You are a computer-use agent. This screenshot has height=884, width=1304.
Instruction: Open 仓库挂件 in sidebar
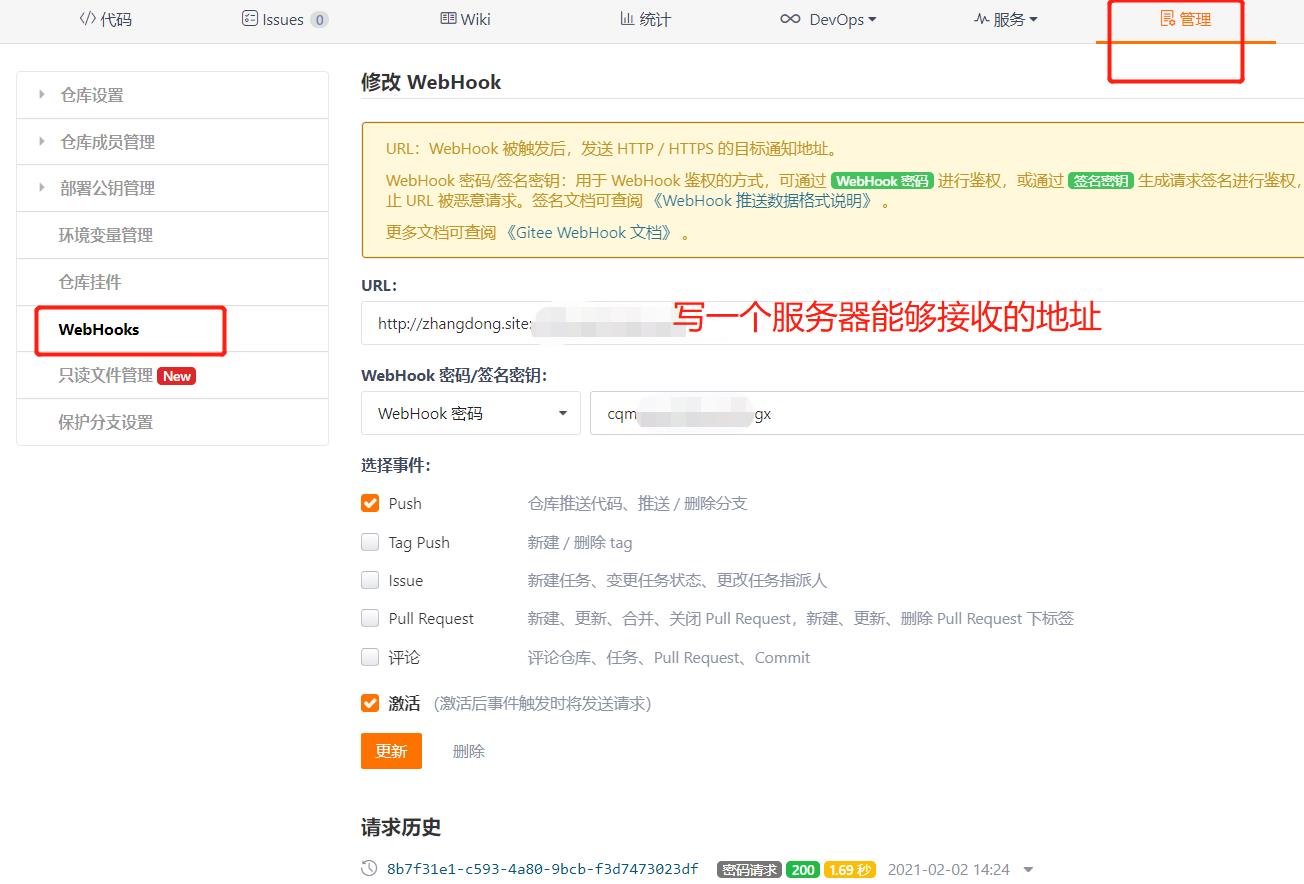pos(173,282)
